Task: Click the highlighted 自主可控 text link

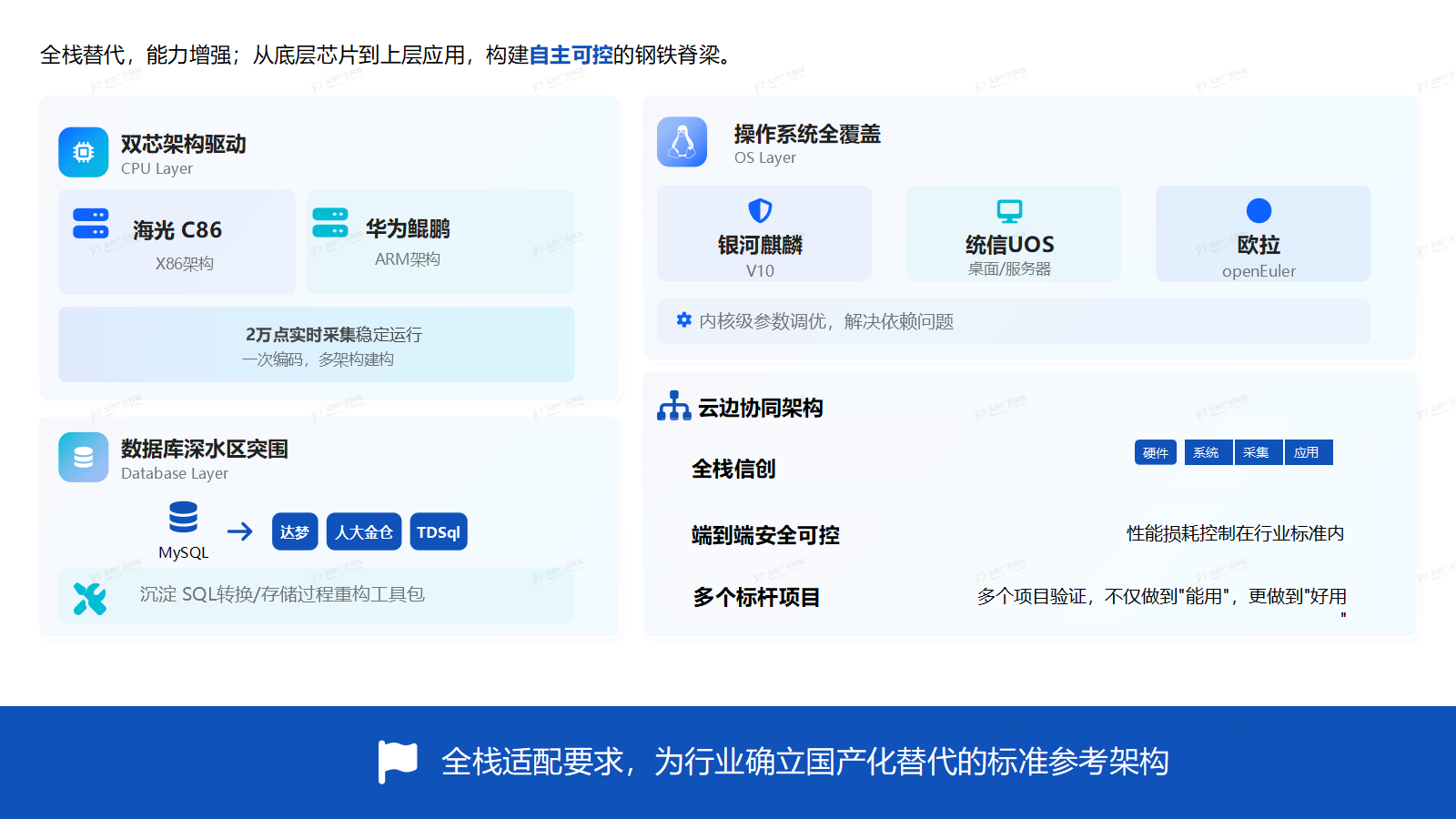Action: point(573,55)
